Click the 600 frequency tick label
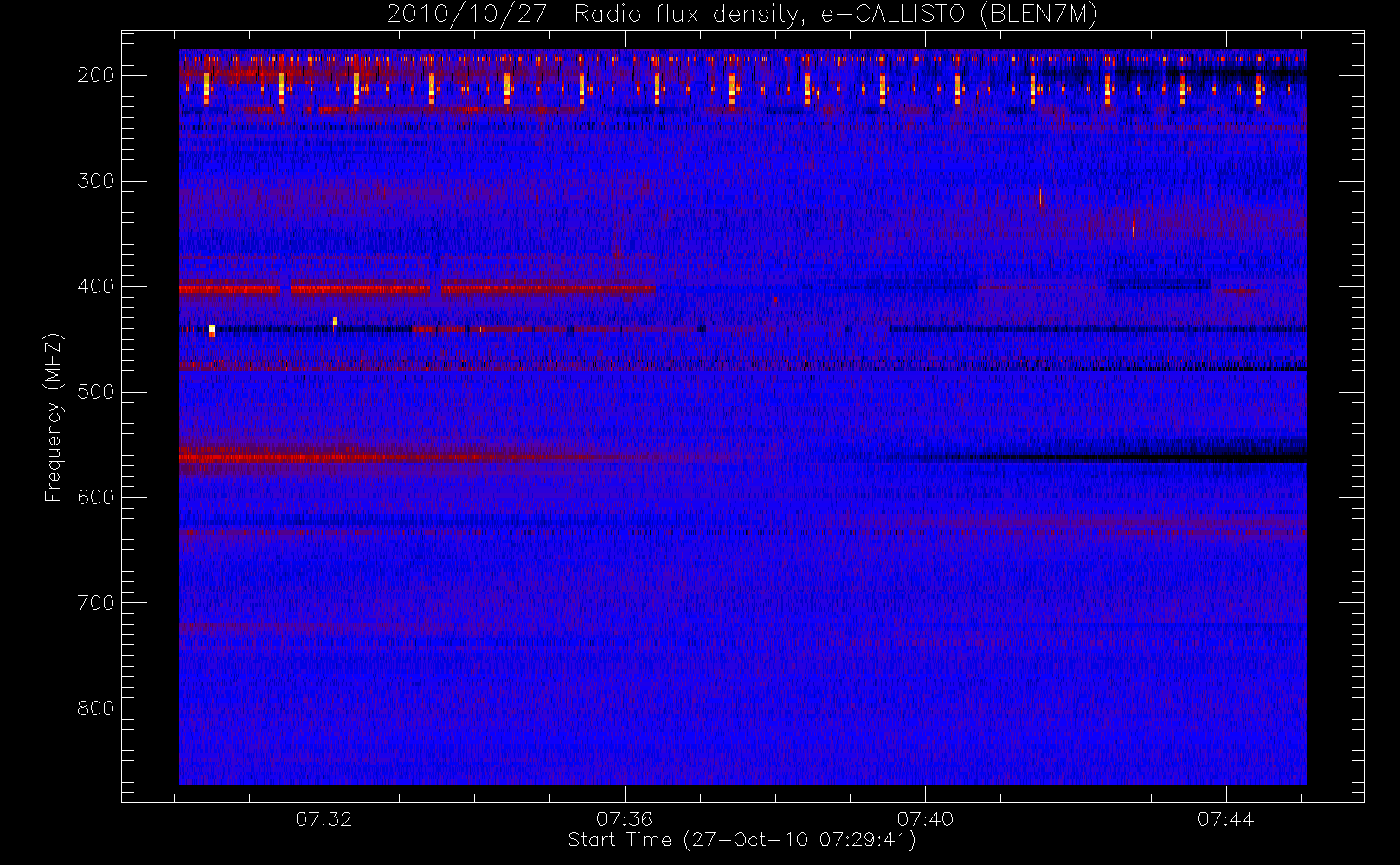The height and width of the screenshot is (865, 1400). coord(96,497)
